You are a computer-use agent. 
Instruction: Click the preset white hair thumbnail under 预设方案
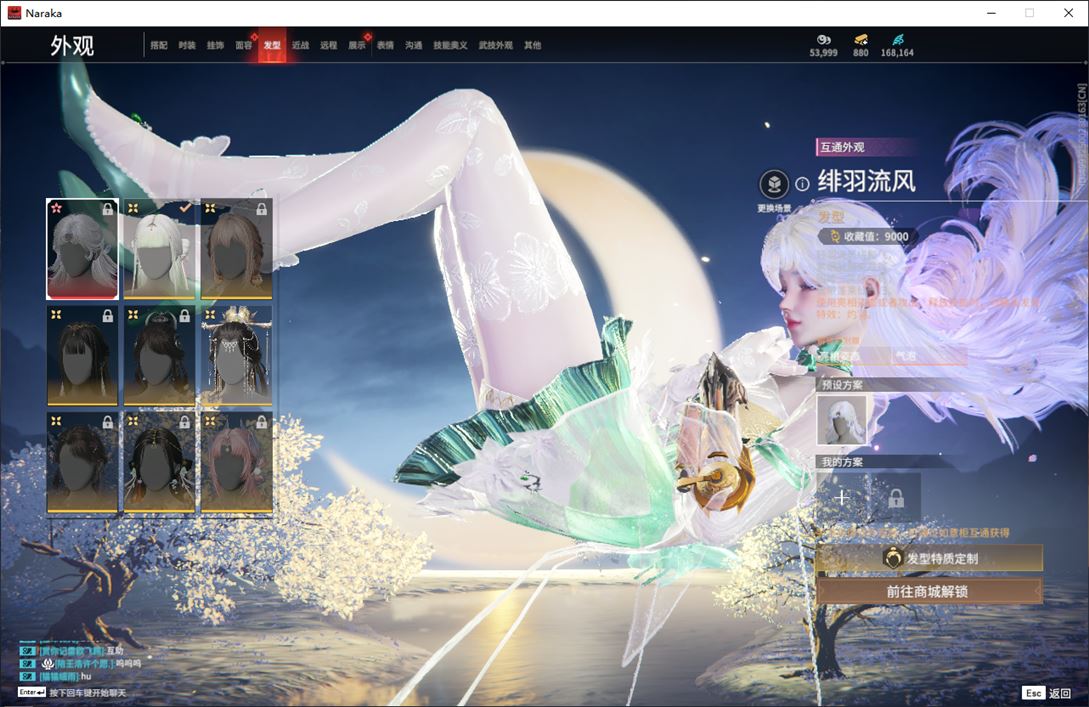coord(842,420)
